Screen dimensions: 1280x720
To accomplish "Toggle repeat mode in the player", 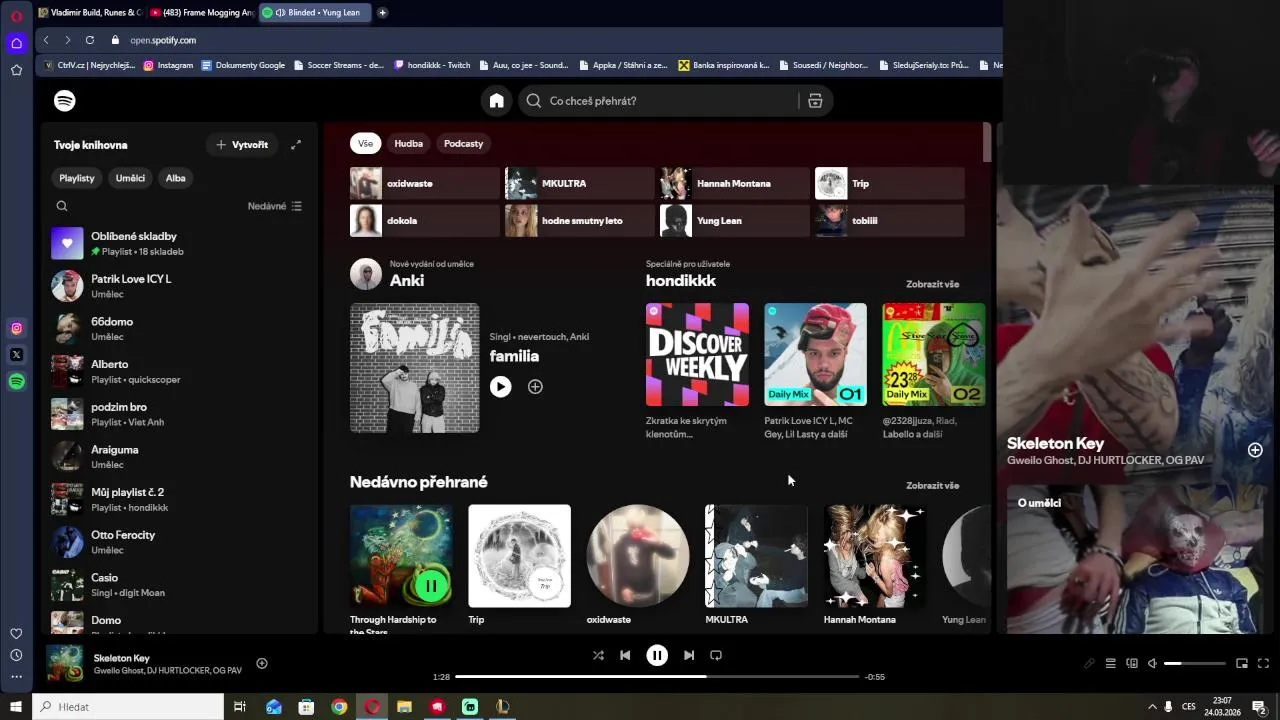I will (x=716, y=655).
